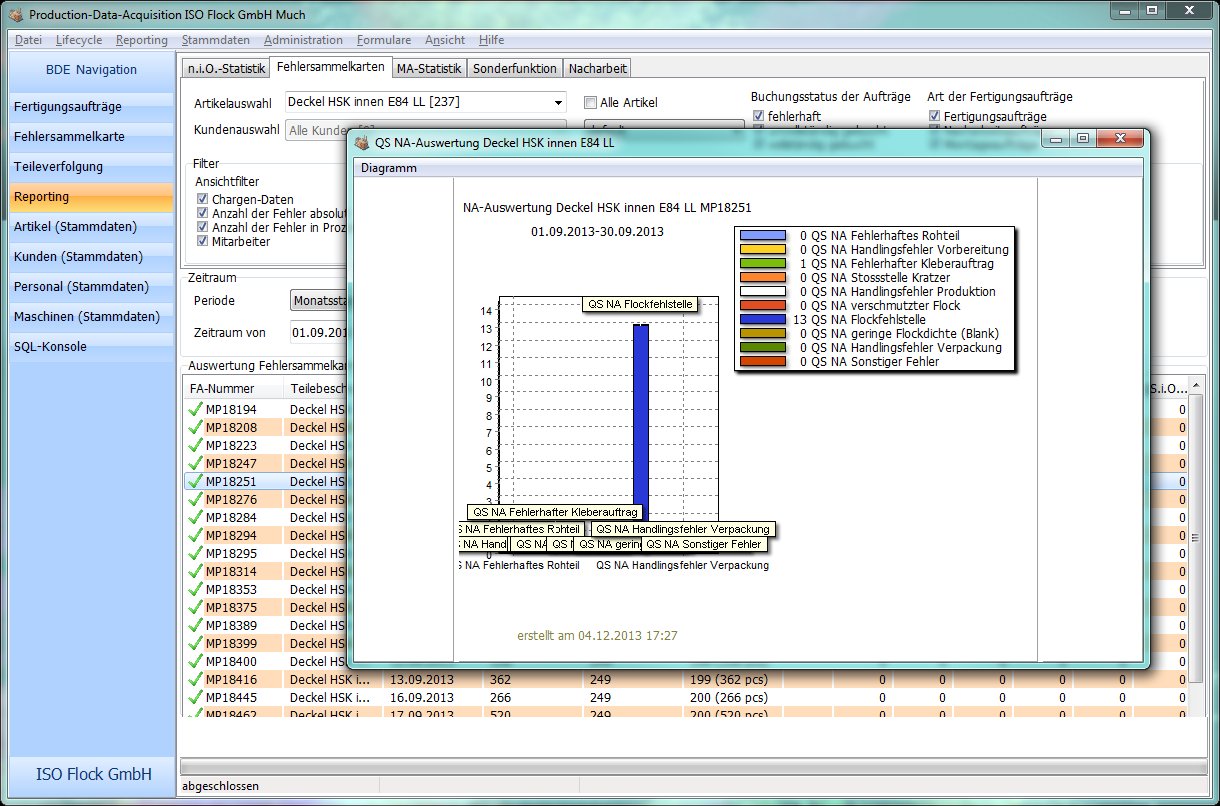Uncheck the fehlerhaft booking status checkbox
1220x806 pixels.
758,117
